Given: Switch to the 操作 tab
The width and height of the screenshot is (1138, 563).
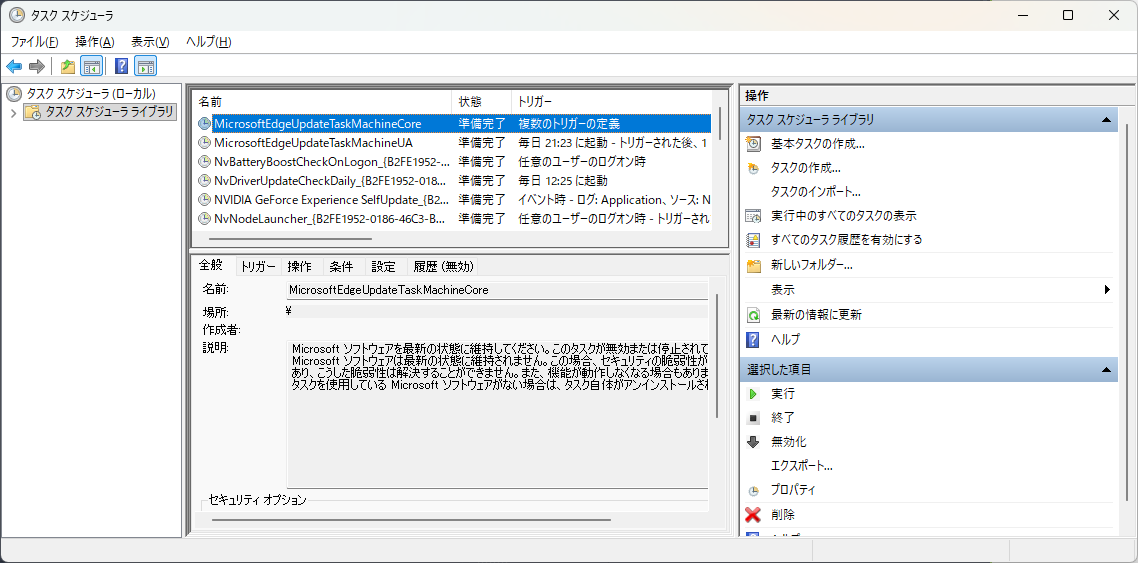Looking at the screenshot, I should click(x=300, y=267).
